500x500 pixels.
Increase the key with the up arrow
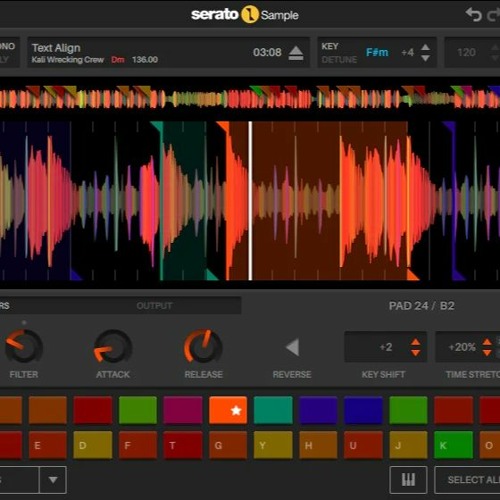click(x=425, y=47)
